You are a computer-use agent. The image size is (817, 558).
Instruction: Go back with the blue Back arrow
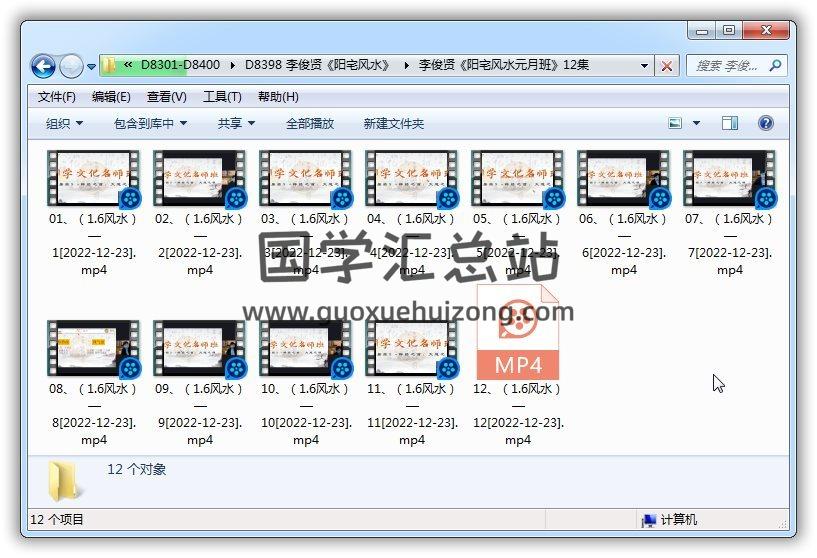(x=43, y=66)
